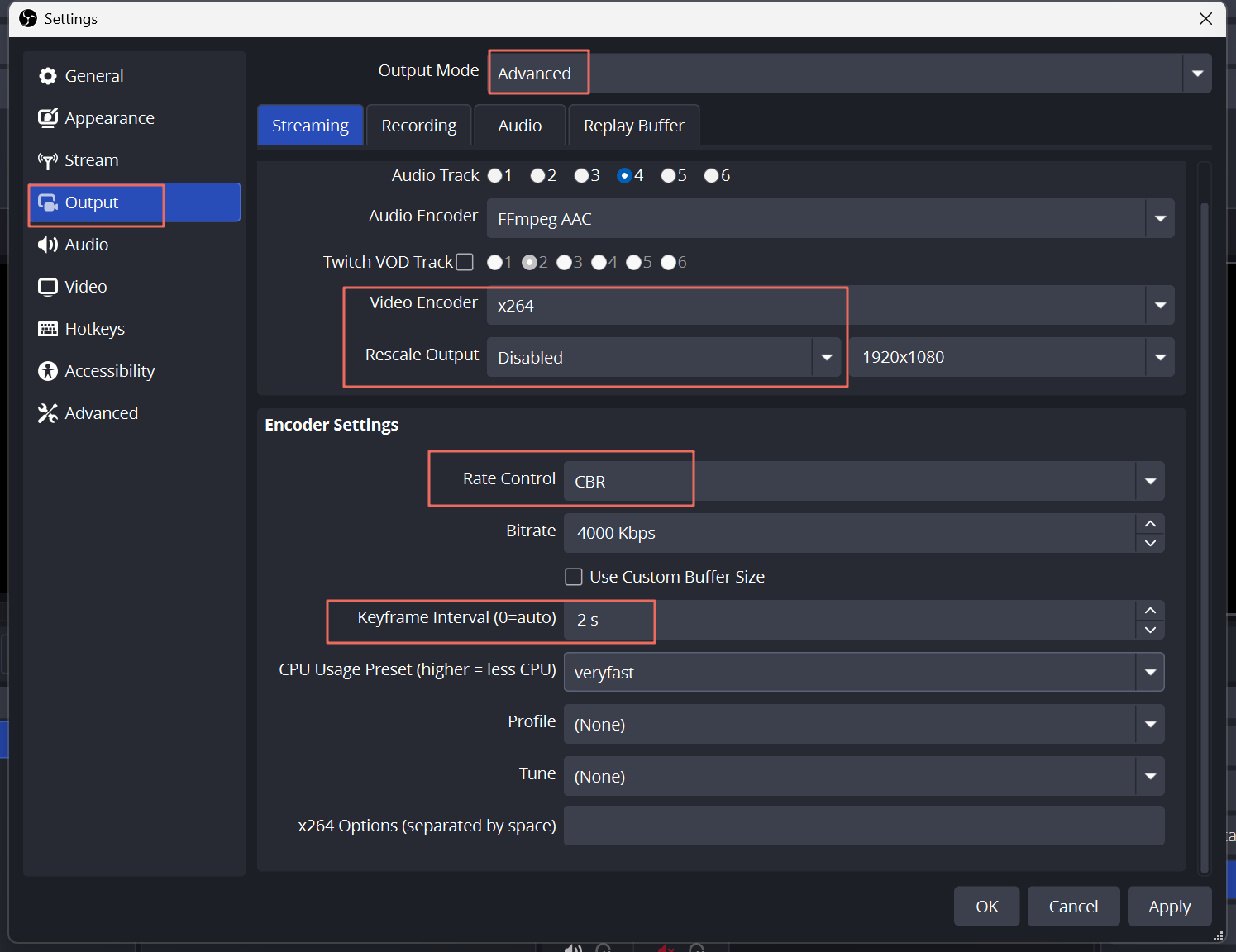Select the Output icon in the sidebar

pyautogui.click(x=48, y=202)
